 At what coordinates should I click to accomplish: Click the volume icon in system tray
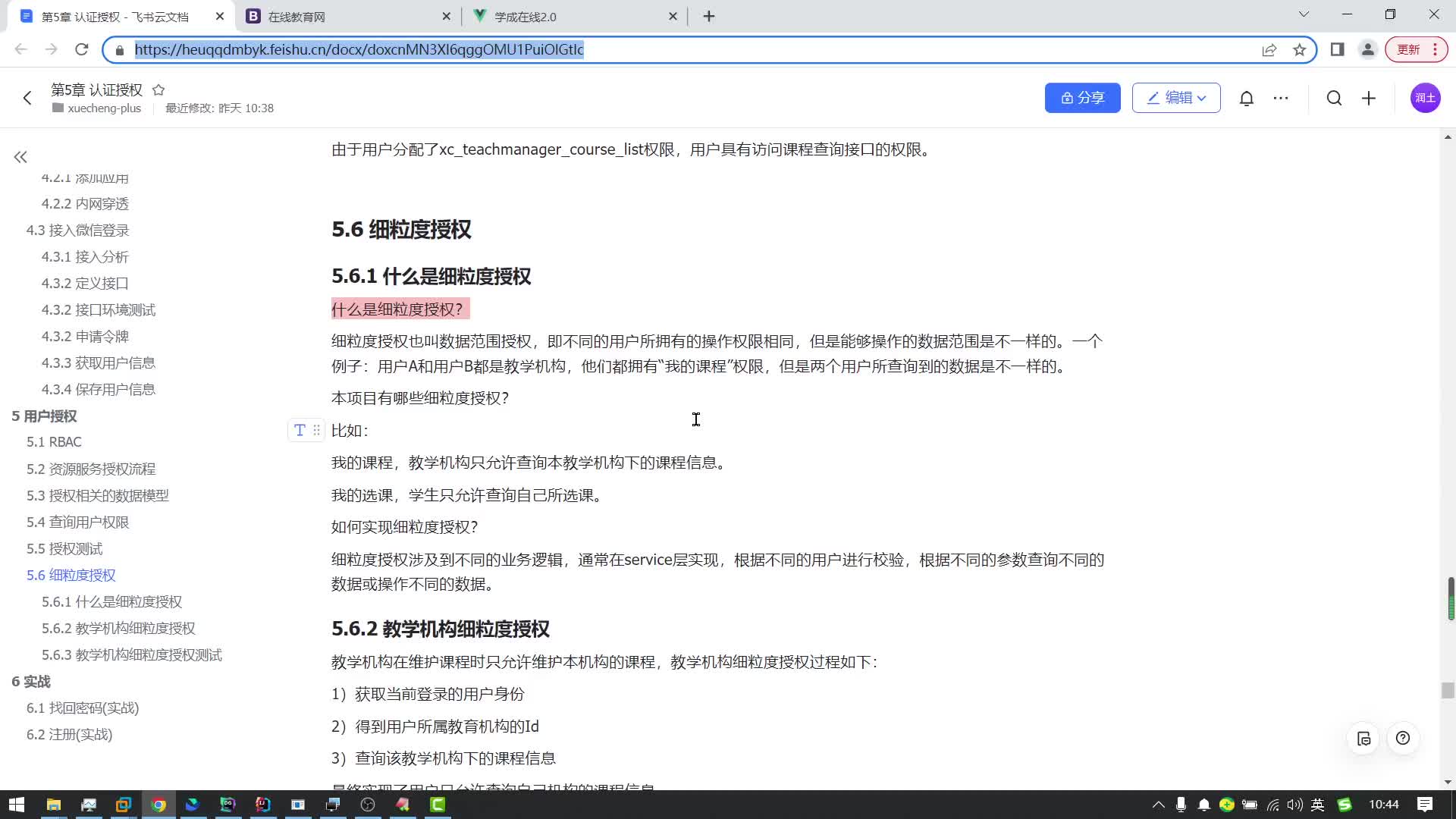pos(1295,805)
